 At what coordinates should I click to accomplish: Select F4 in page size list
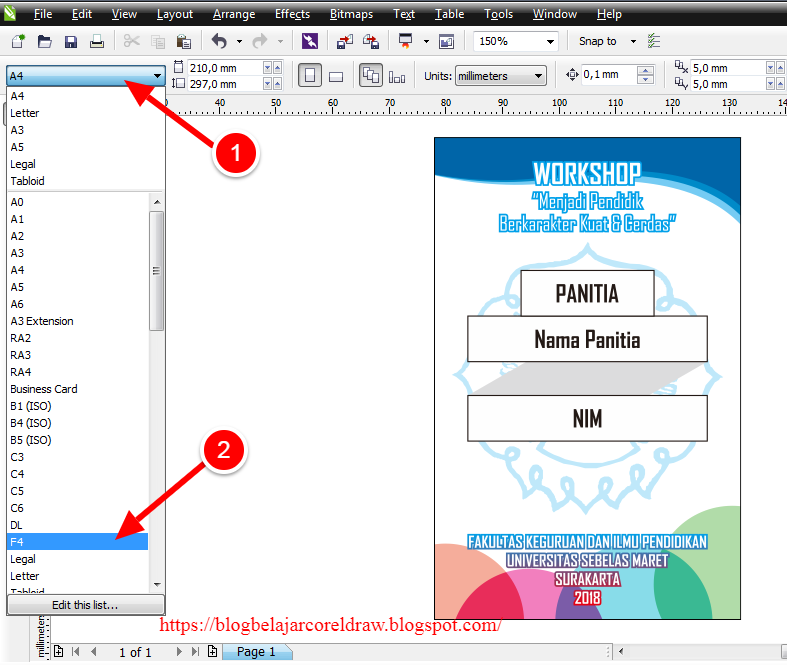point(78,542)
